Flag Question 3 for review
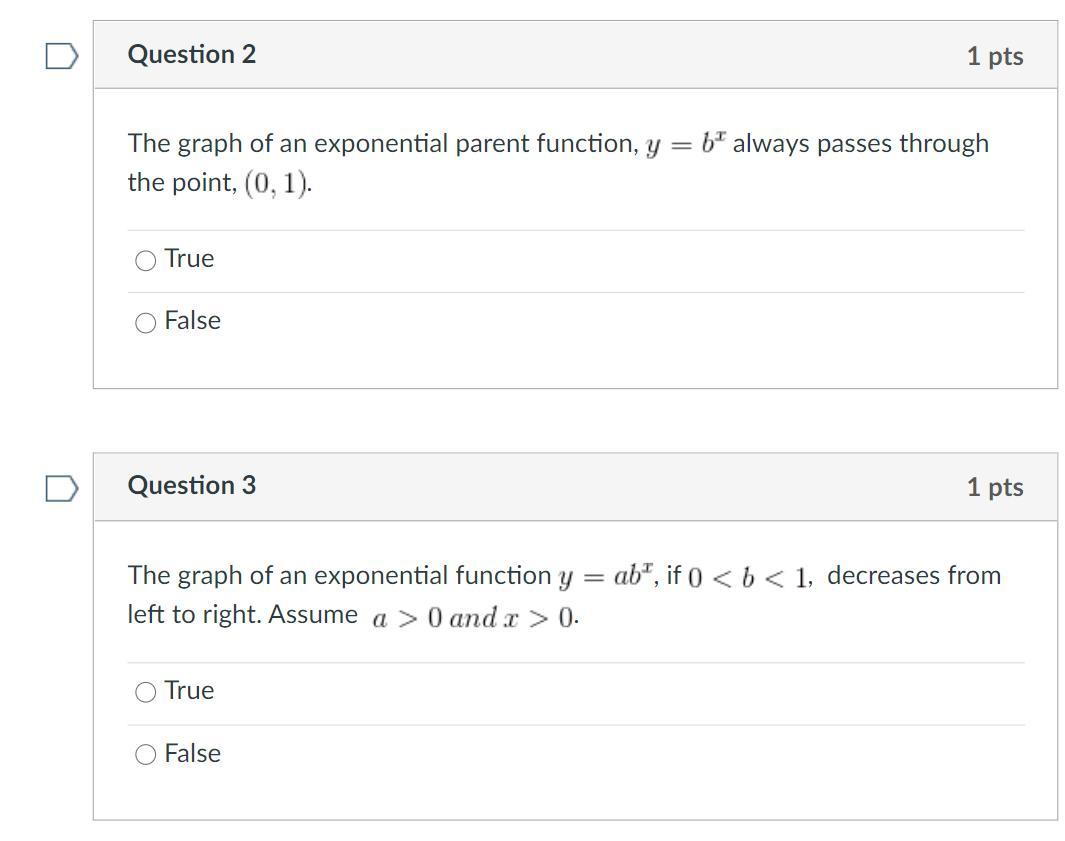The image size is (1065, 841). click(x=62, y=489)
